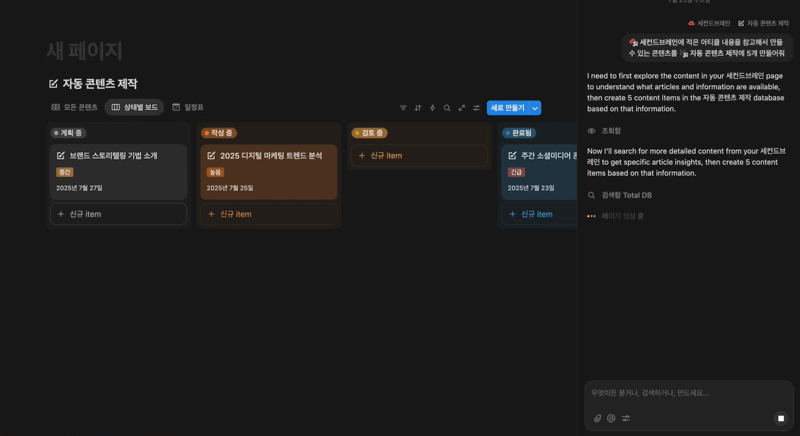Add 신규 item in 계획 중 column
The width and height of the screenshot is (800, 436).
(118, 214)
